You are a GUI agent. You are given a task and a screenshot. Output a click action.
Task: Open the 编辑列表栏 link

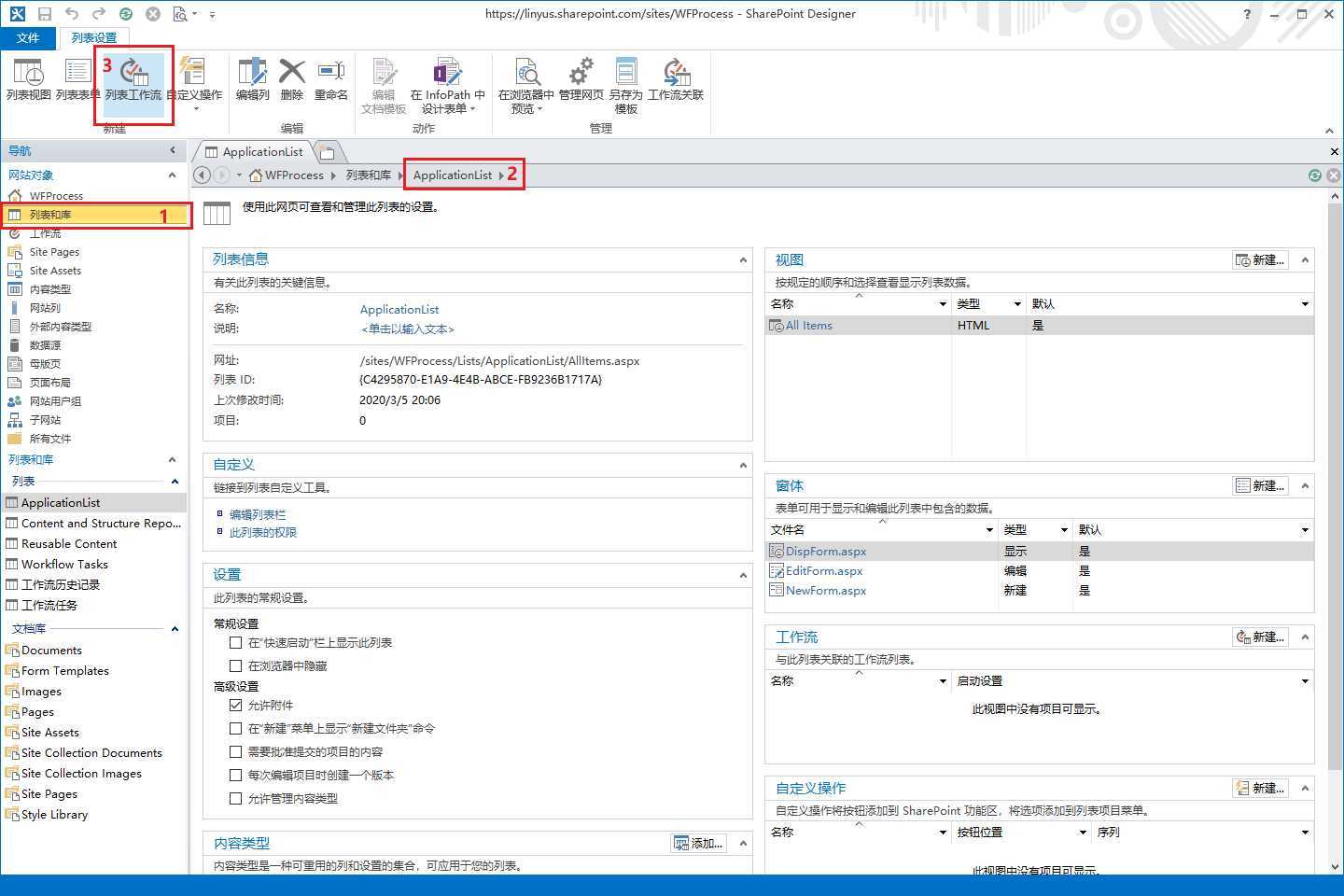258,515
